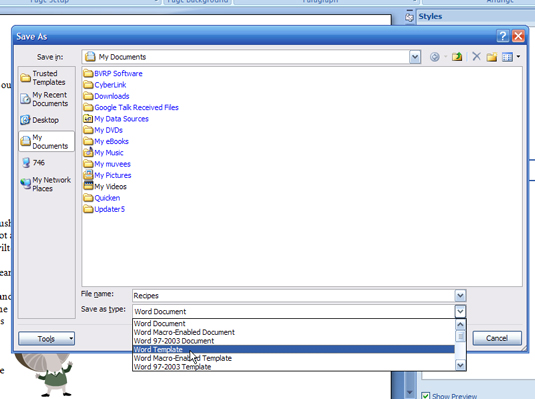
Task: Open the My Videos folder
Action: [105, 186]
